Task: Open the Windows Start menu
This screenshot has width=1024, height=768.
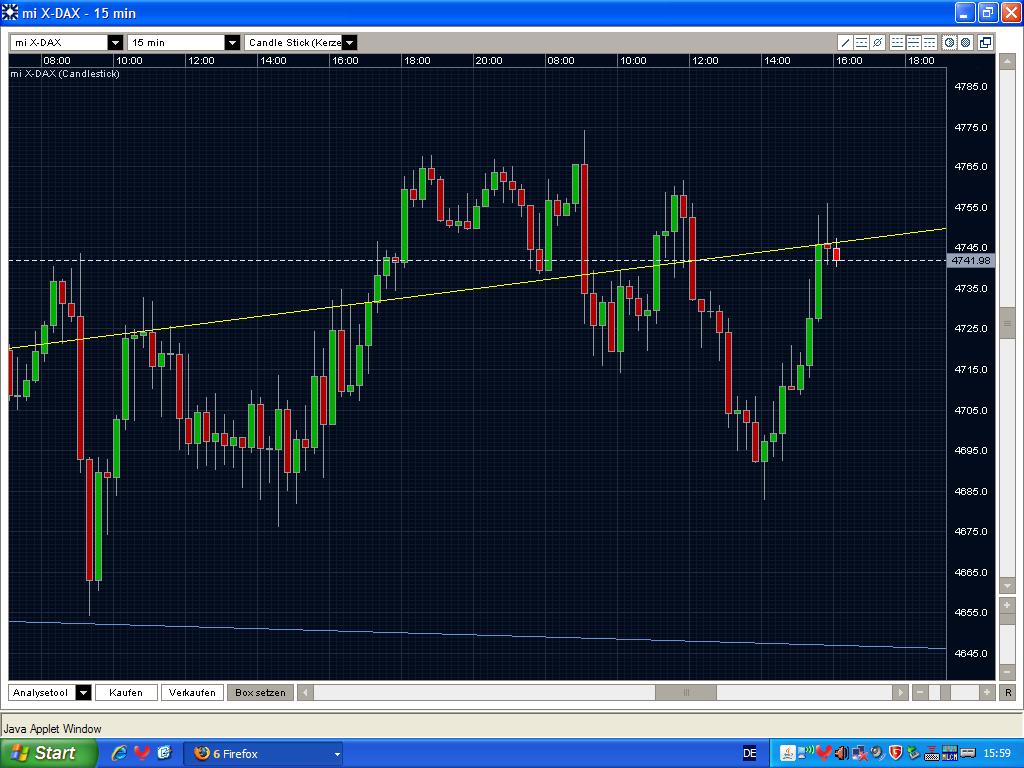Action: point(49,753)
